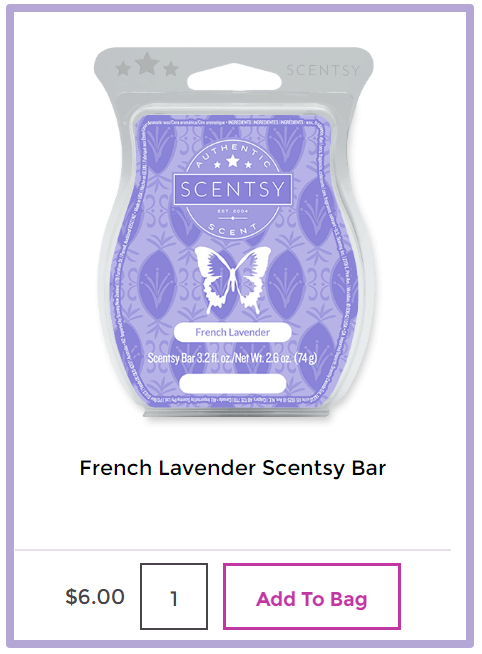Click the SCENTSY rectangular banner in the logo

coord(233,189)
